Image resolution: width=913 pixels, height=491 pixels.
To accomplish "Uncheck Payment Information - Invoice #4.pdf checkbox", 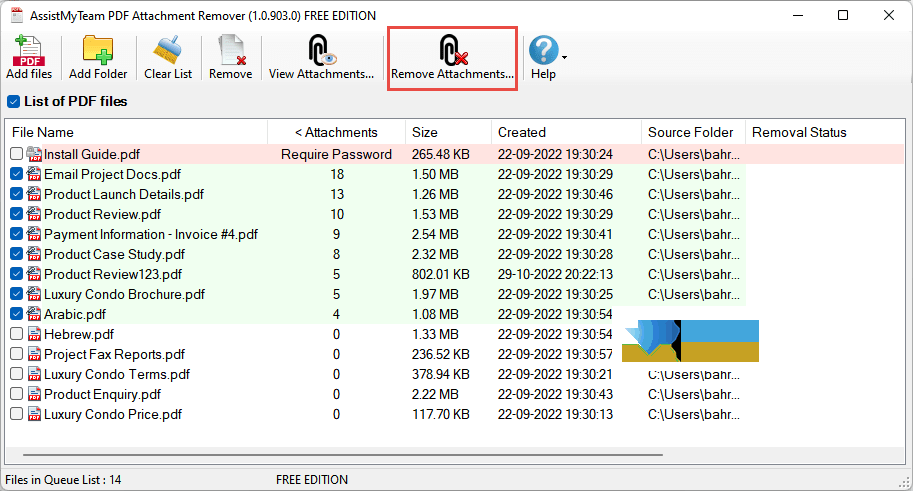I will coord(16,234).
